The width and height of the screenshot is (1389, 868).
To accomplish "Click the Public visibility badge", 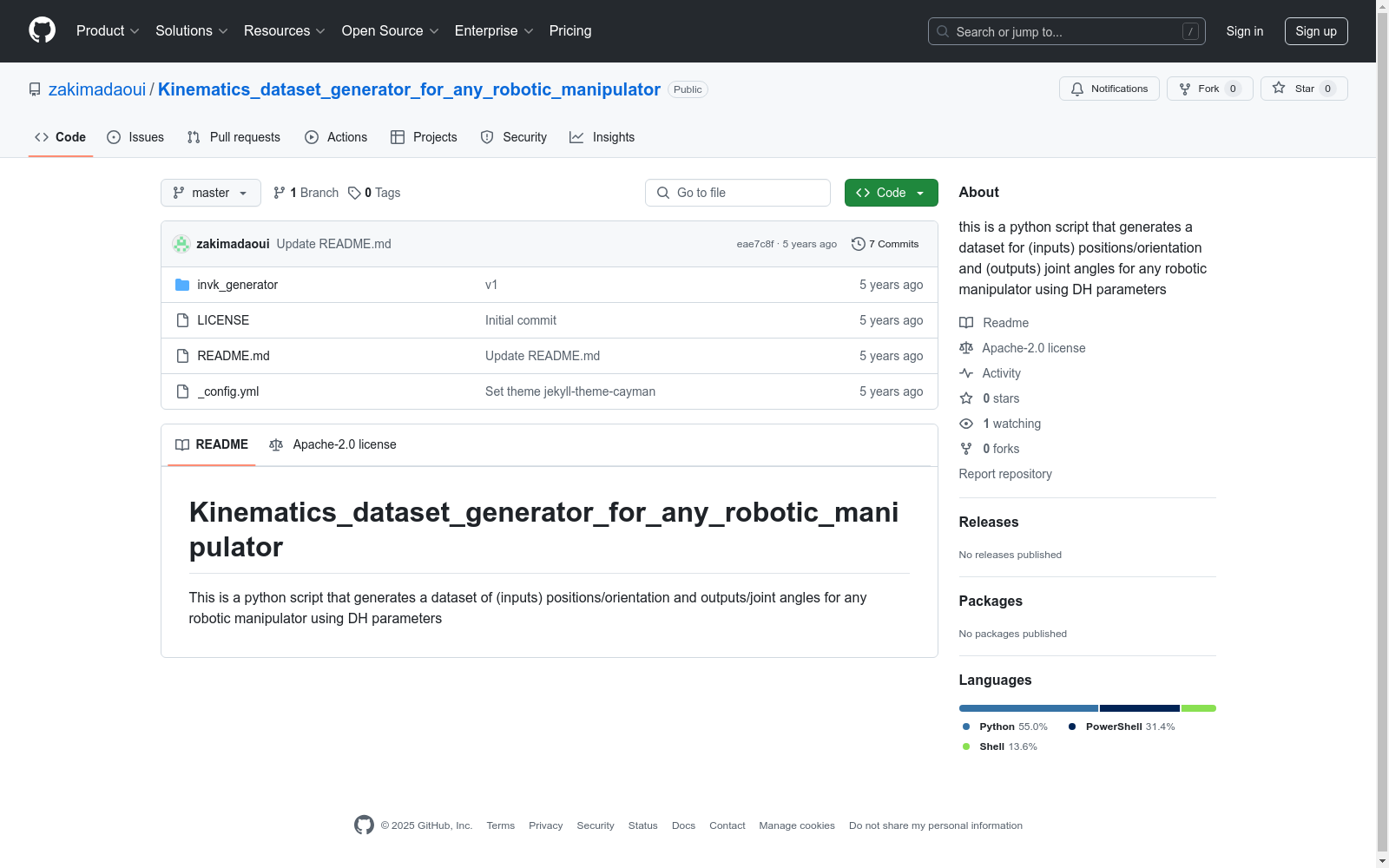I will click(x=688, y=89).
